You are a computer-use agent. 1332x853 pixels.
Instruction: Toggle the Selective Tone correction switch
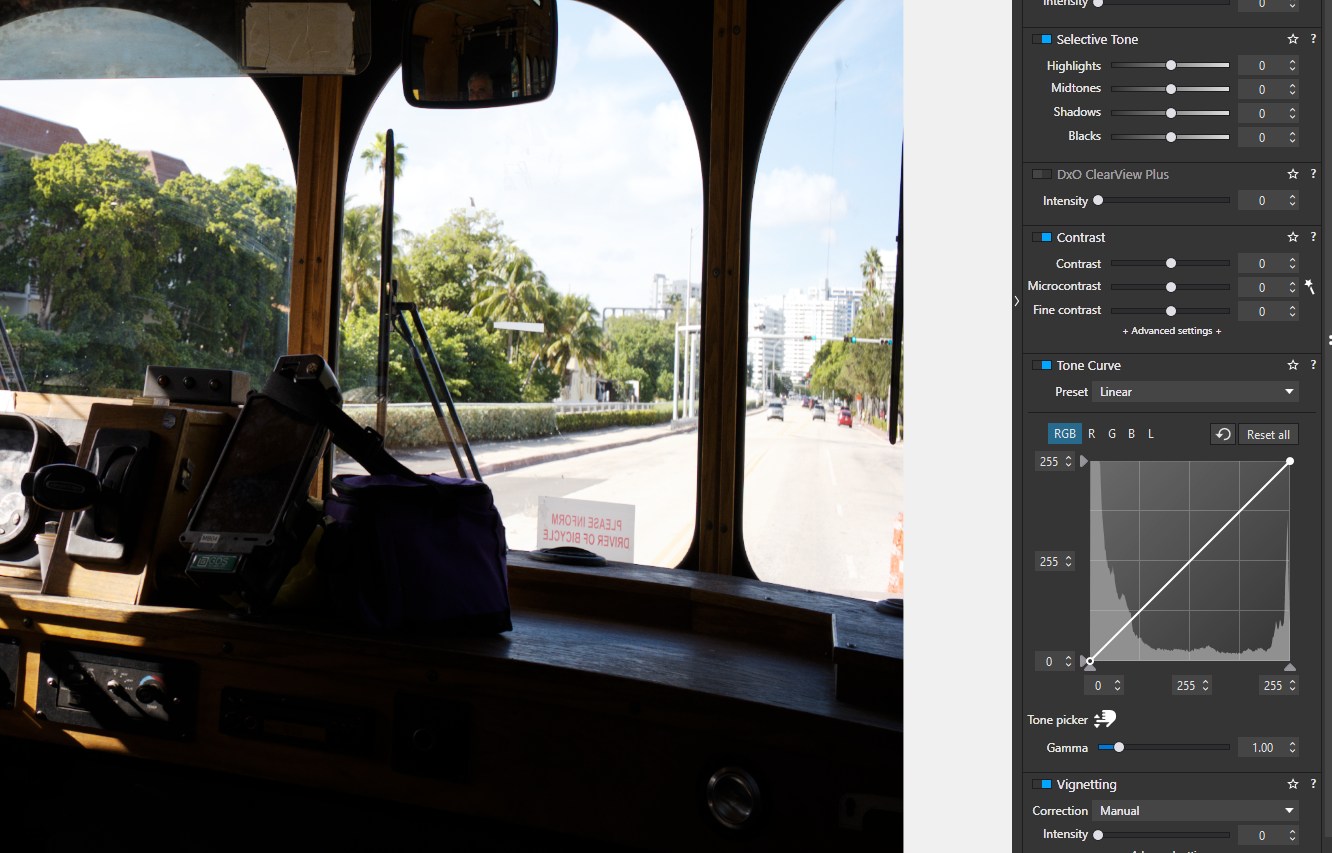point(1042,39)
